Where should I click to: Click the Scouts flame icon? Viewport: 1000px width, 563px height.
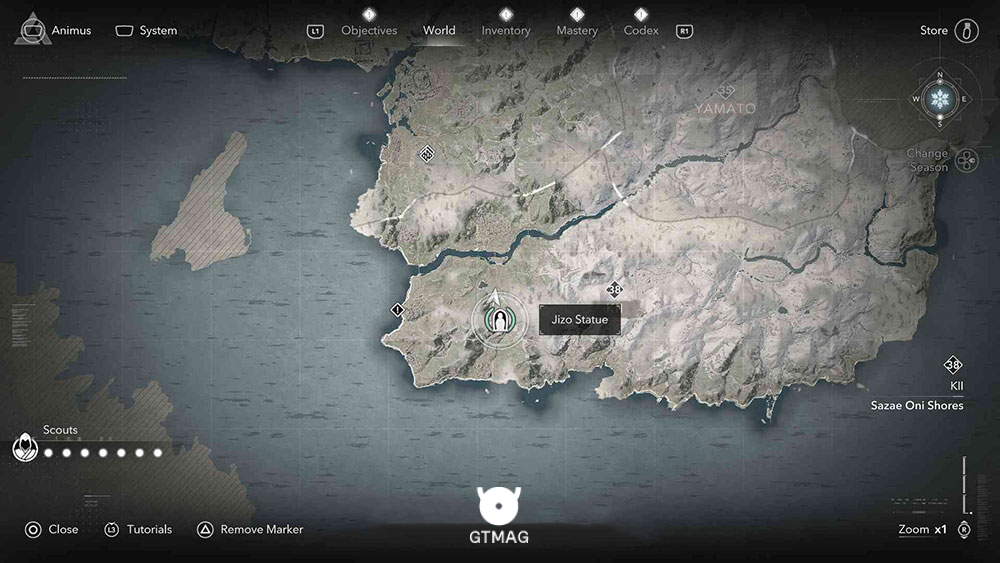point(25,447)
